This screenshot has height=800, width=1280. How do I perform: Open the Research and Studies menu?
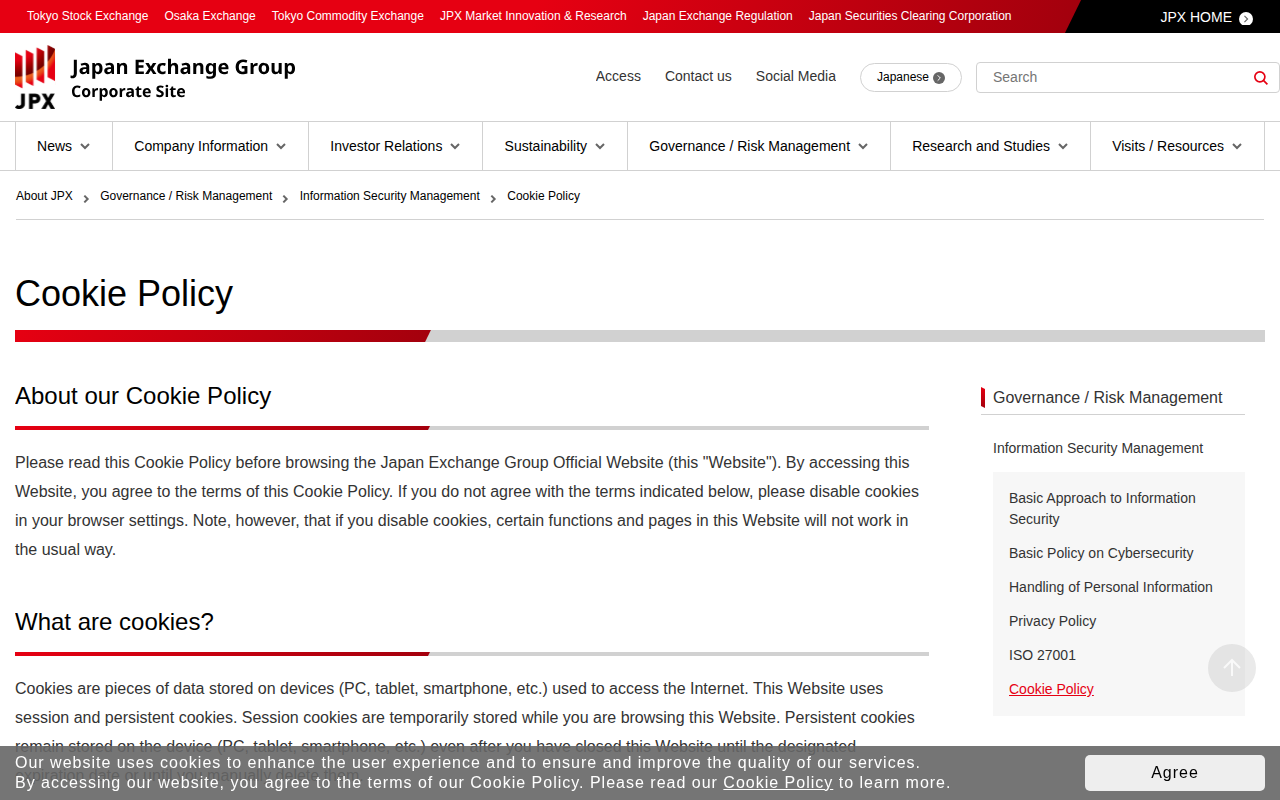(990, 146)
